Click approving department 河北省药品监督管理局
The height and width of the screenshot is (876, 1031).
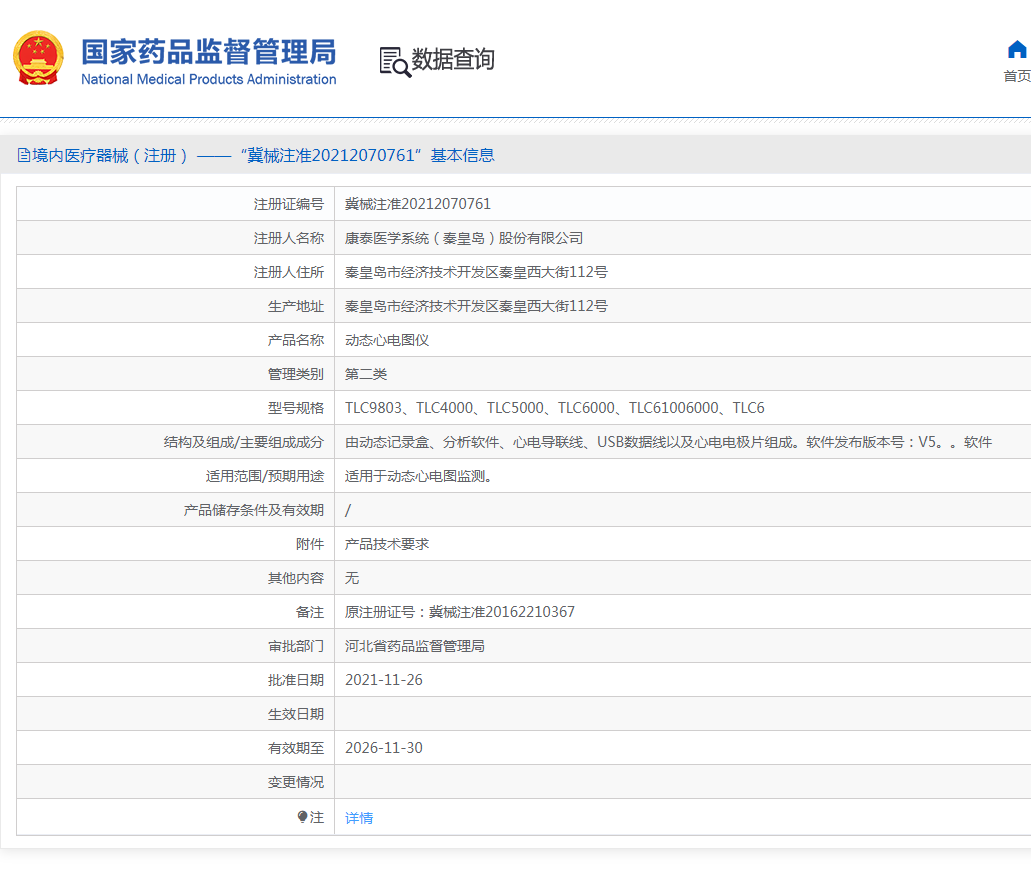(414, 646)
